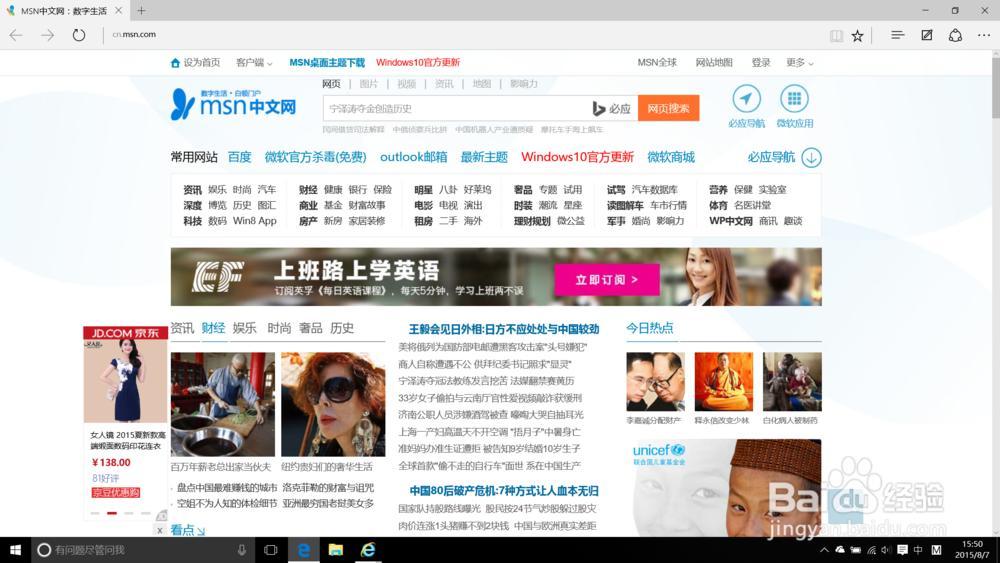
Task: Make a web note pen icon
Action: click(x=927, y=35)
